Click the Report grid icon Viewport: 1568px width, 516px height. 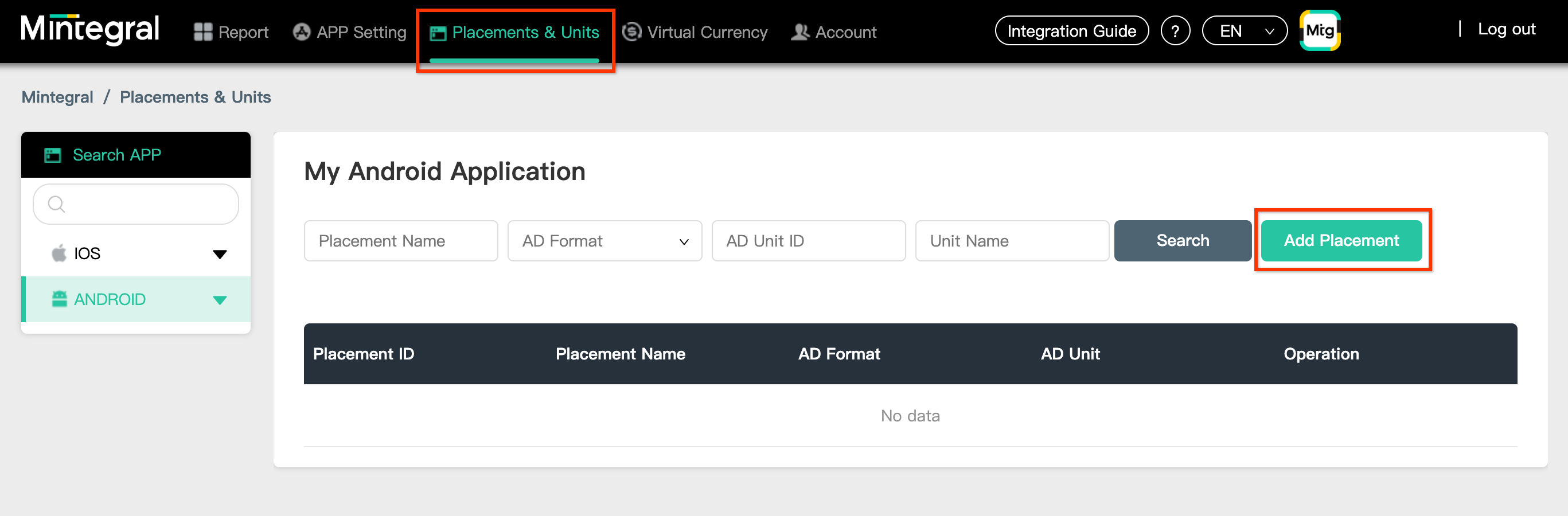pos(202,32)
